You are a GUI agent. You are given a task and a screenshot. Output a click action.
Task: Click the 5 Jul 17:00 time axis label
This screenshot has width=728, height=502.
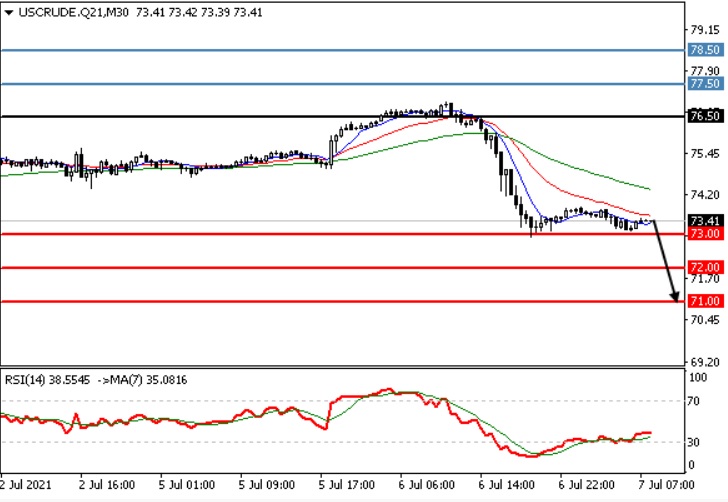click(346, 485)
